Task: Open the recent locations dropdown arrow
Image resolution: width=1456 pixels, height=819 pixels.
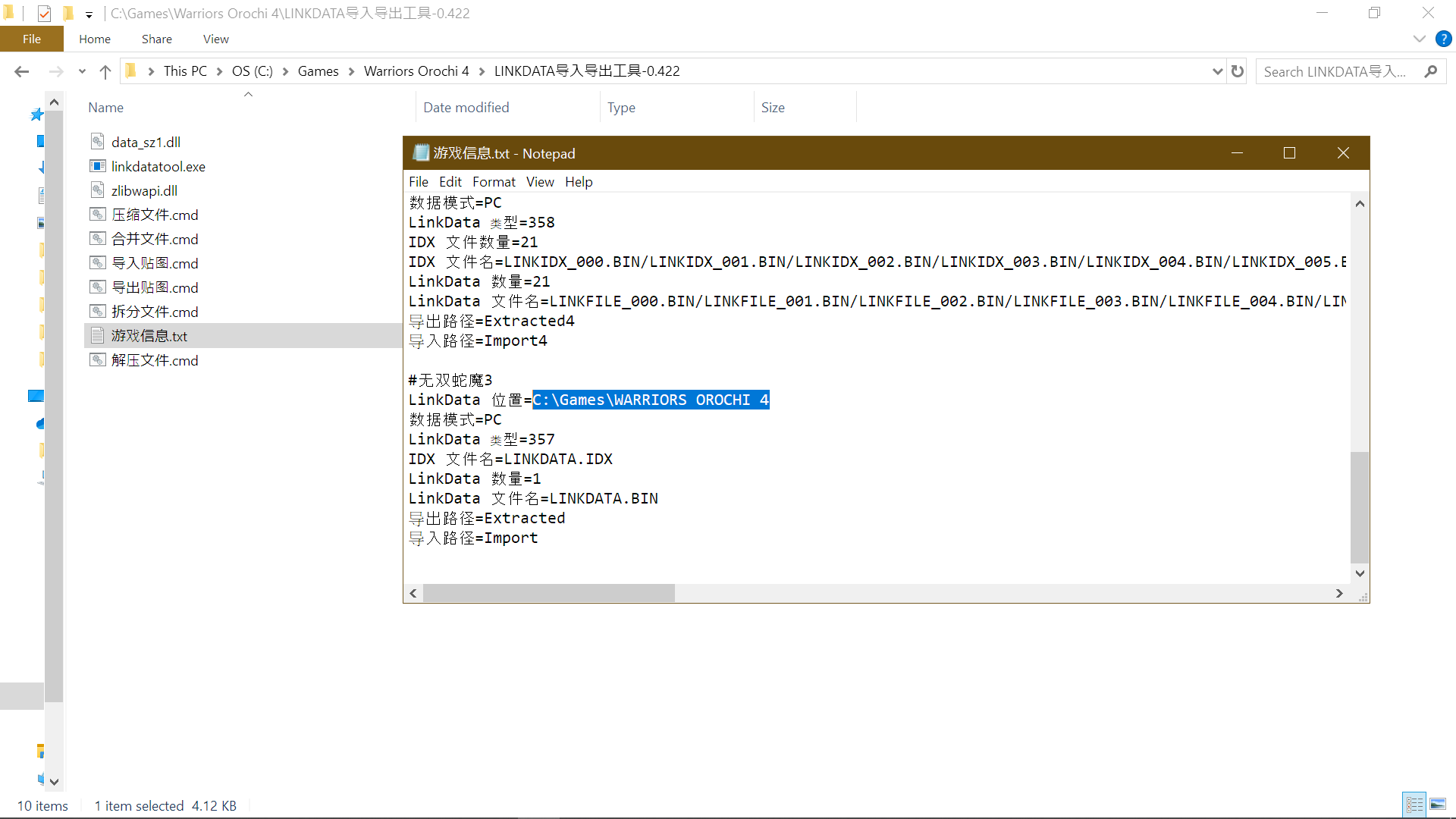Action: tap(82, 71)
